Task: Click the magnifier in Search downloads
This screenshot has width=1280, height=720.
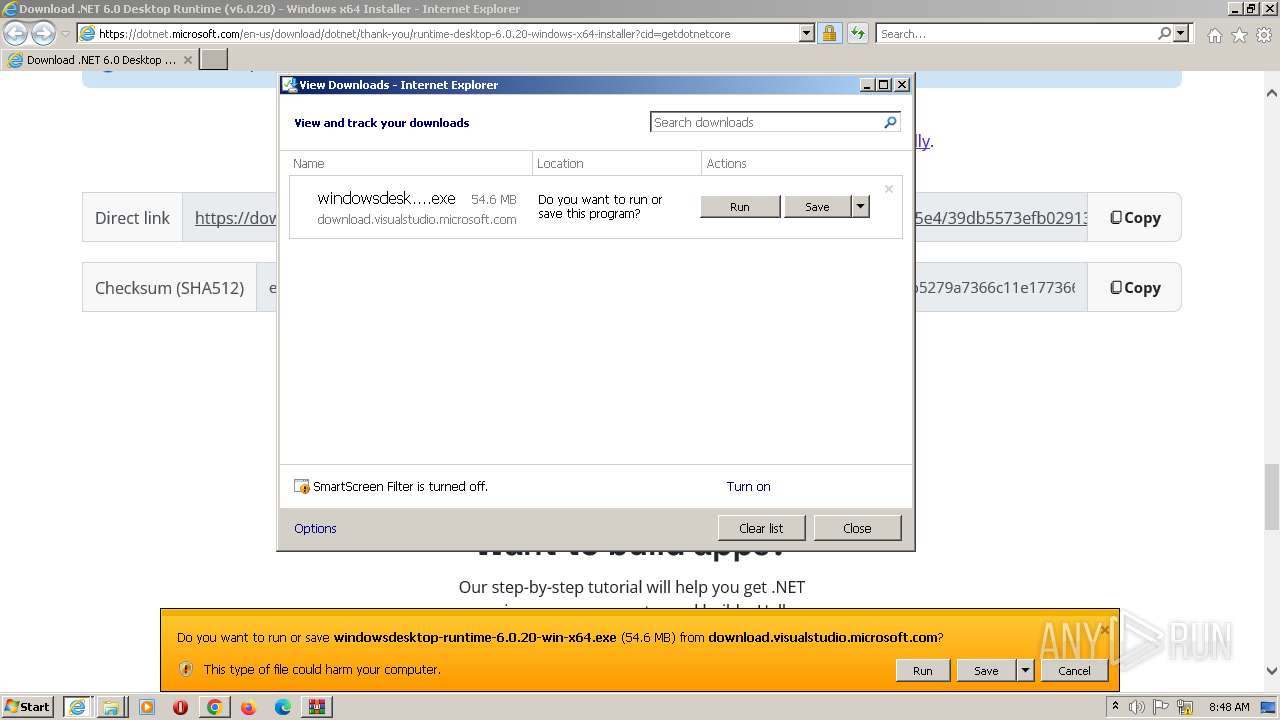Action: pyautogui.click(x=891, y=122)
